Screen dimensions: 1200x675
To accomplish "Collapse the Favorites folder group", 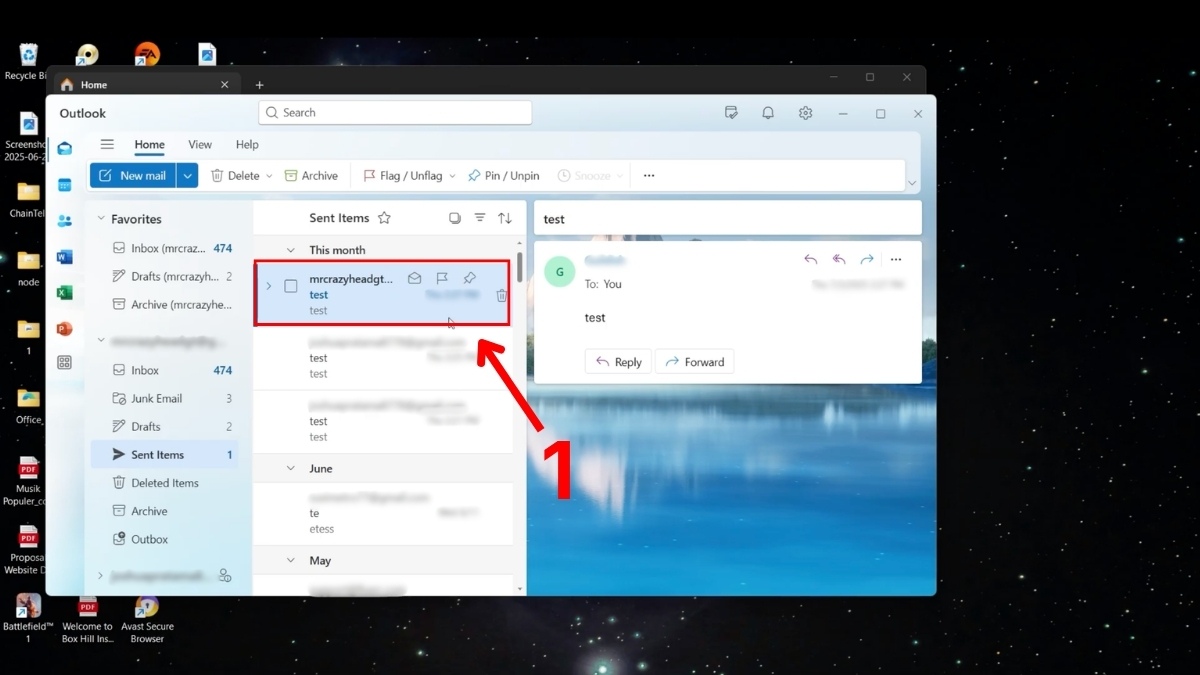I will (x=100, y=219).
